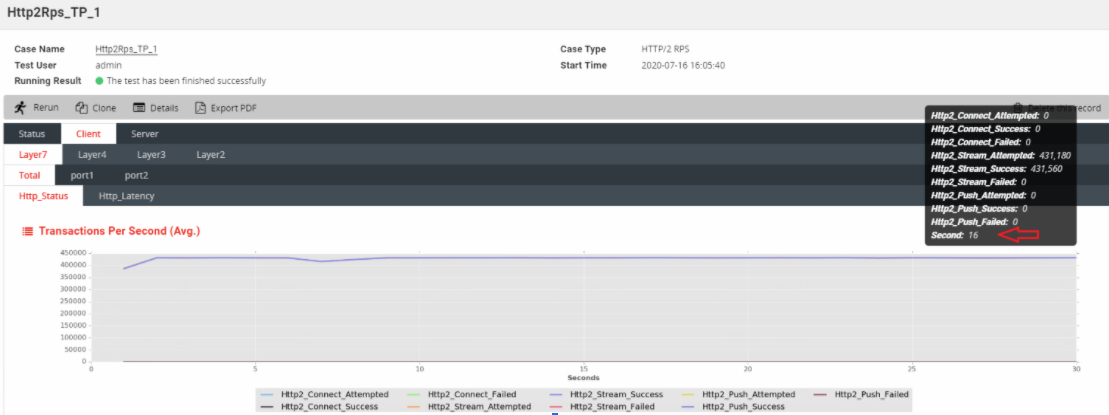Viewport: 1109px width, 415px height.
Task: Toggle Http2_Connect_Failed series in legend
Action: [x=462, y=394]
